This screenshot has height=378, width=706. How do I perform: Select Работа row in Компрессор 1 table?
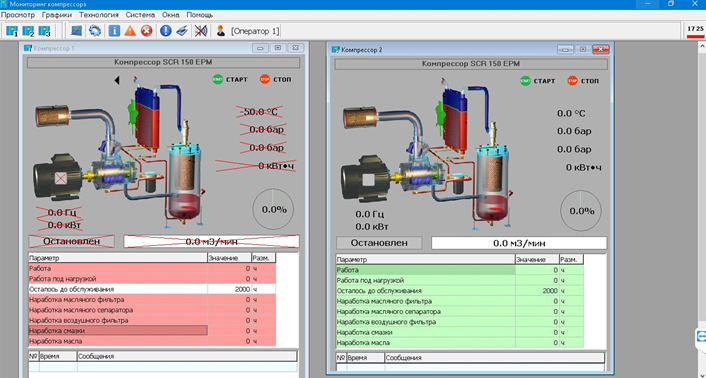[152, 269]
